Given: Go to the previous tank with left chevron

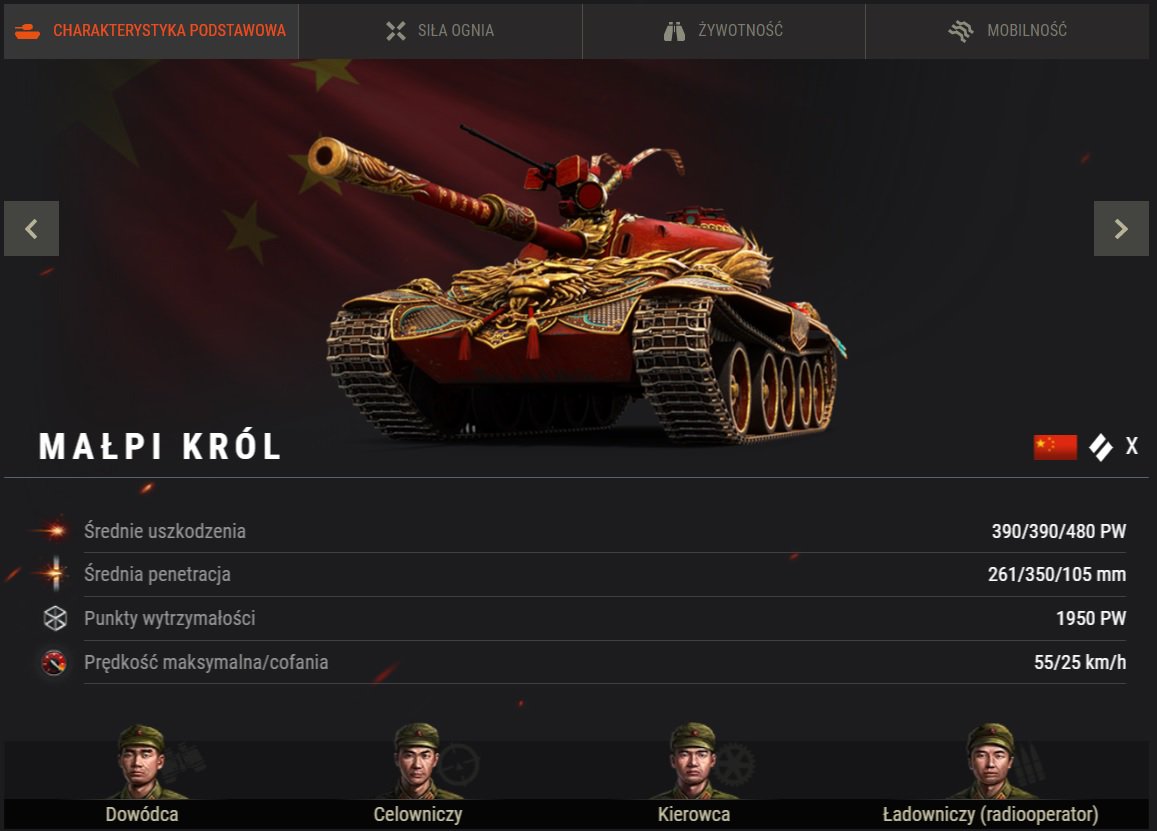Looking at the screenshot, I should click(32, 229).
